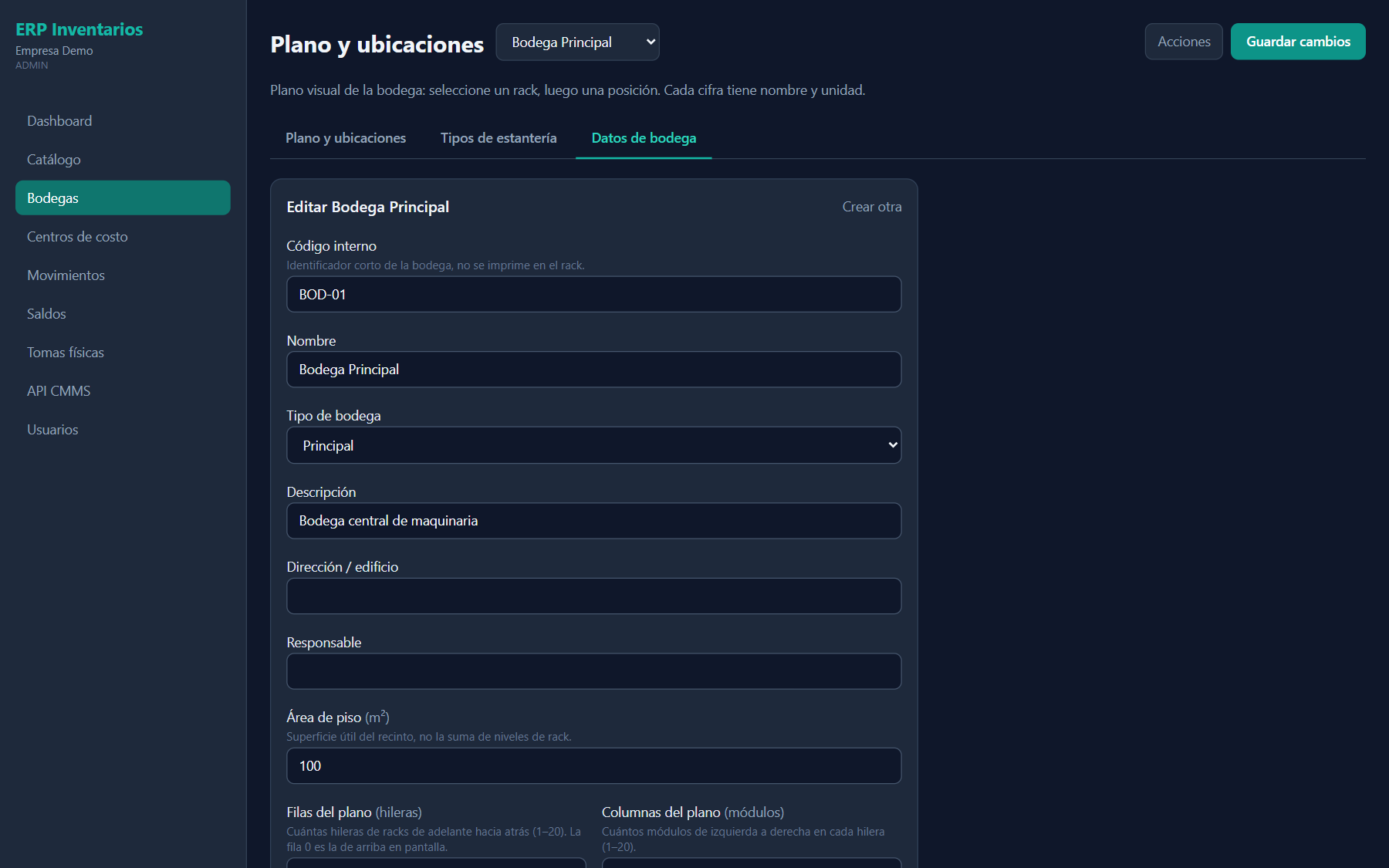Click the empty Dirección / edificio field
Image resolution: width=1389 pixels, height=868 pixels.
[x=593, y=596]
